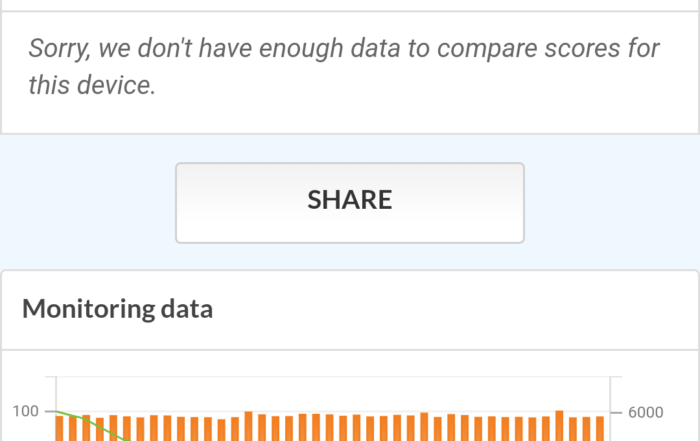The width and height of the screenshot is (700, 441).
Task: Click the words 'this device.' in the message
Action: (92, 86)
